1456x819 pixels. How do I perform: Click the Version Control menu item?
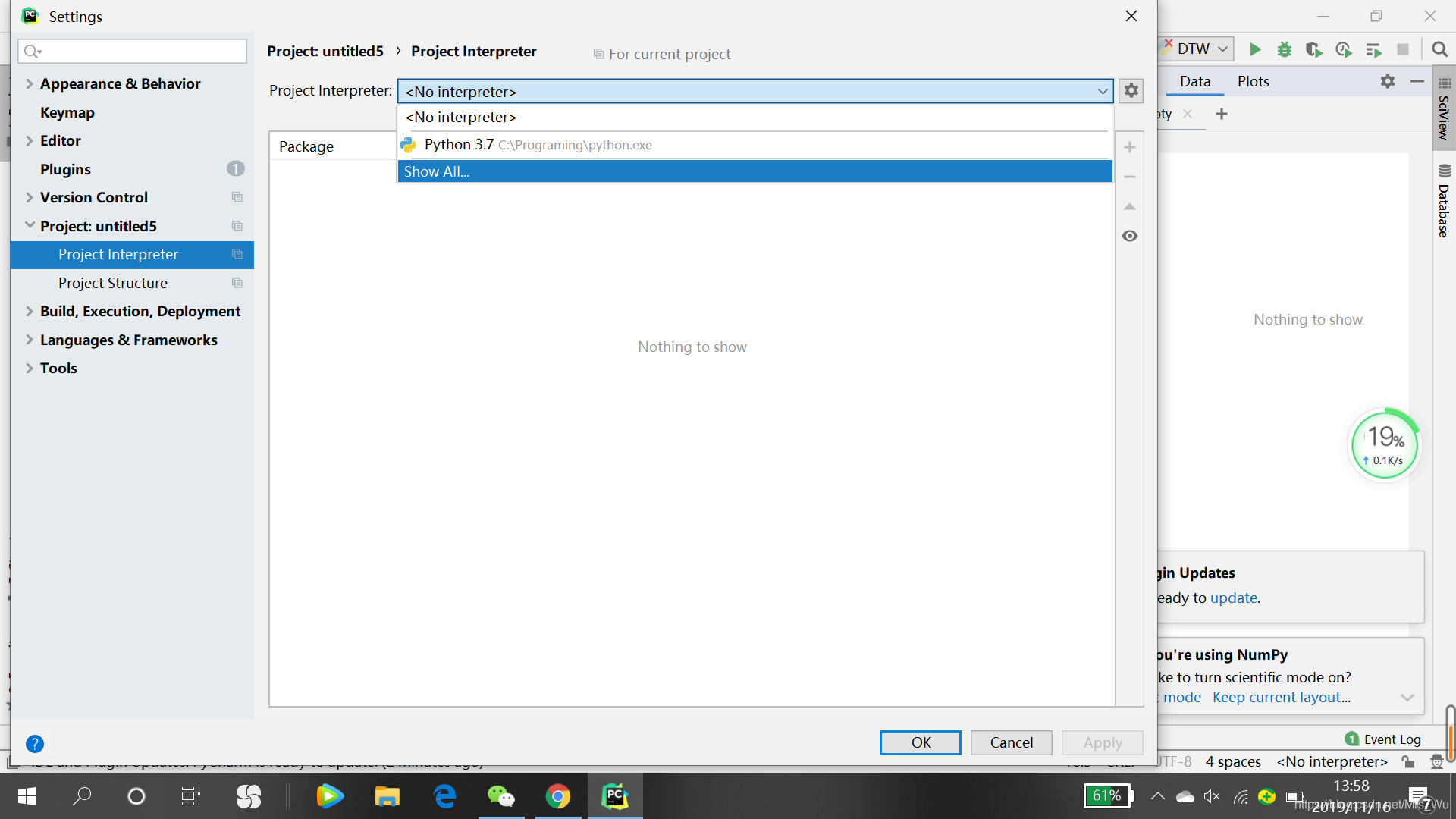pyautogui.click(x=93, y=197)
